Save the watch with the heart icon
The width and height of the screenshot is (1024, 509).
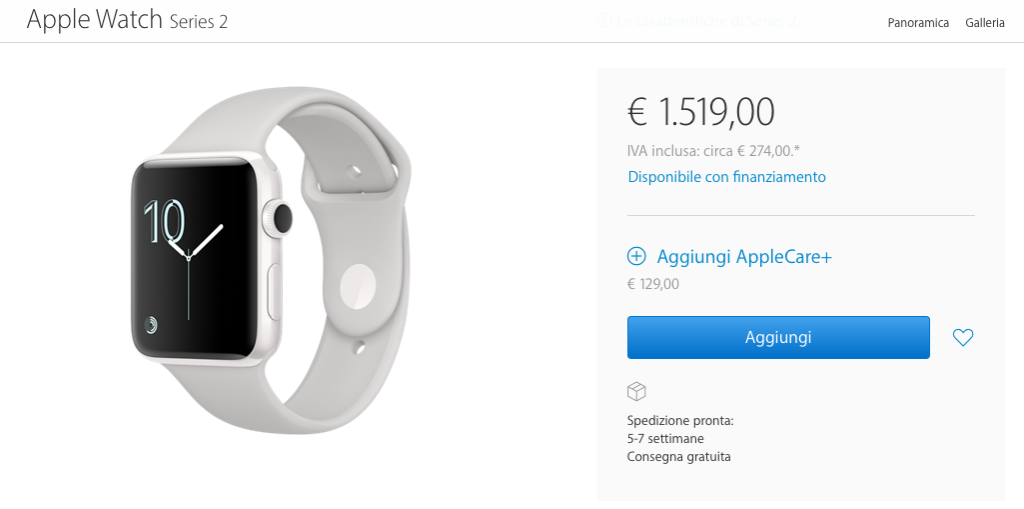pos(963,337)
